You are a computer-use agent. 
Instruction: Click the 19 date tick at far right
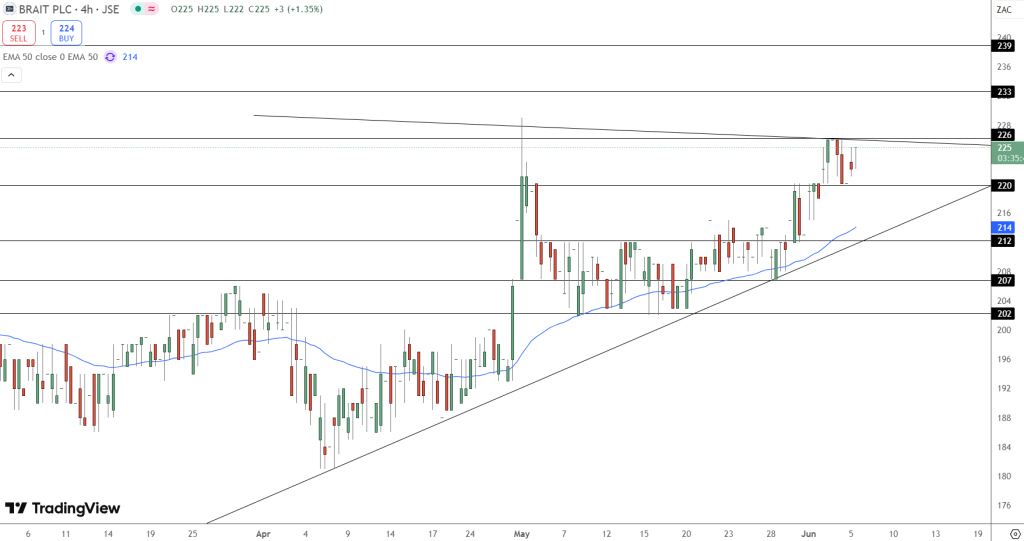point(978,534)
